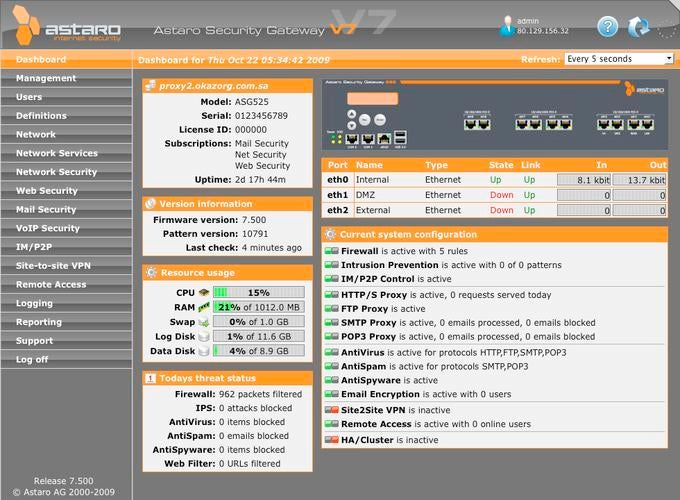
Task: Open the IM/P2P menu
Action: [66, 247]
